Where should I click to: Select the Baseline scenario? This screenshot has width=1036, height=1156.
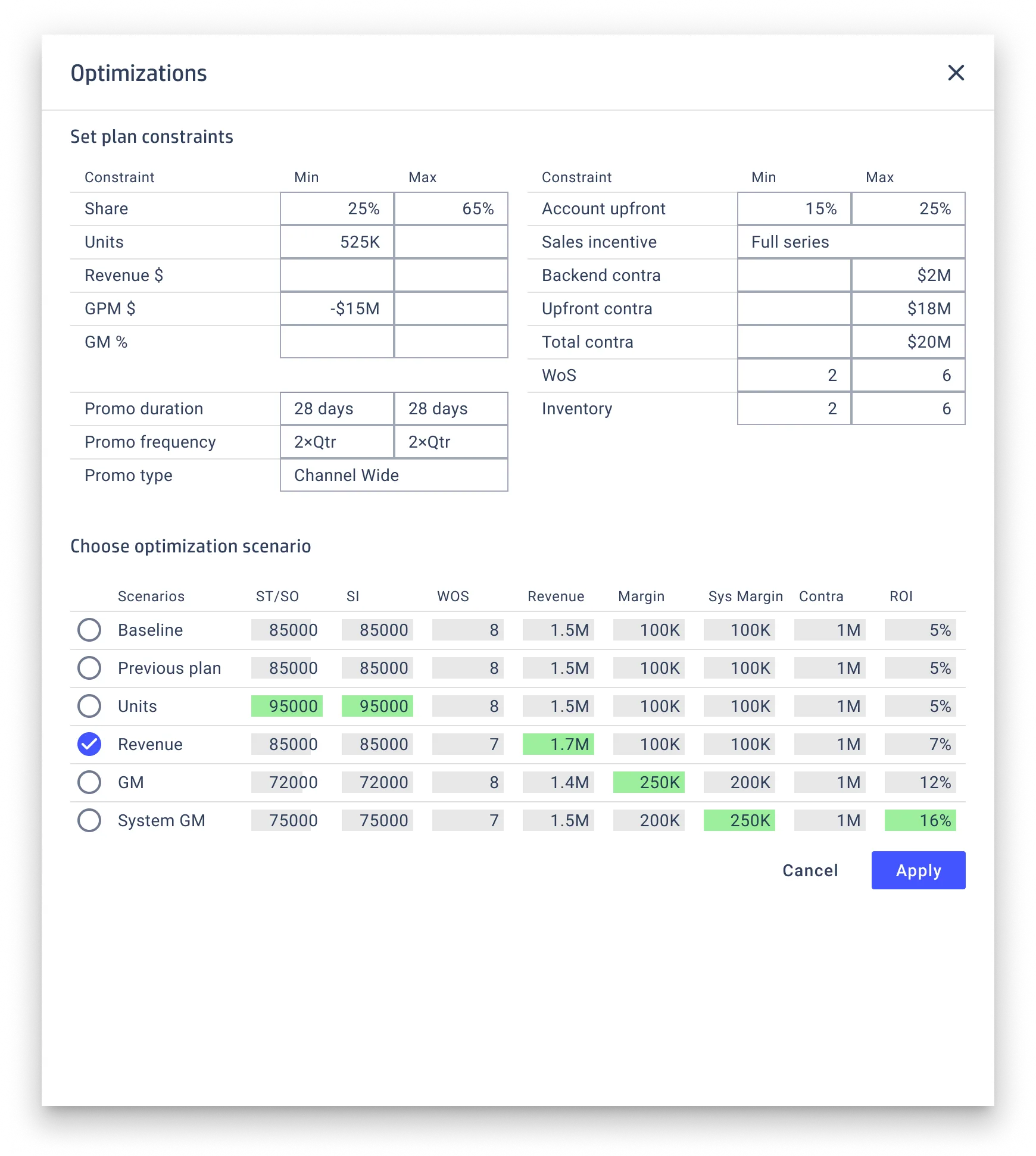pyautogui.click(x=89, y=630)
